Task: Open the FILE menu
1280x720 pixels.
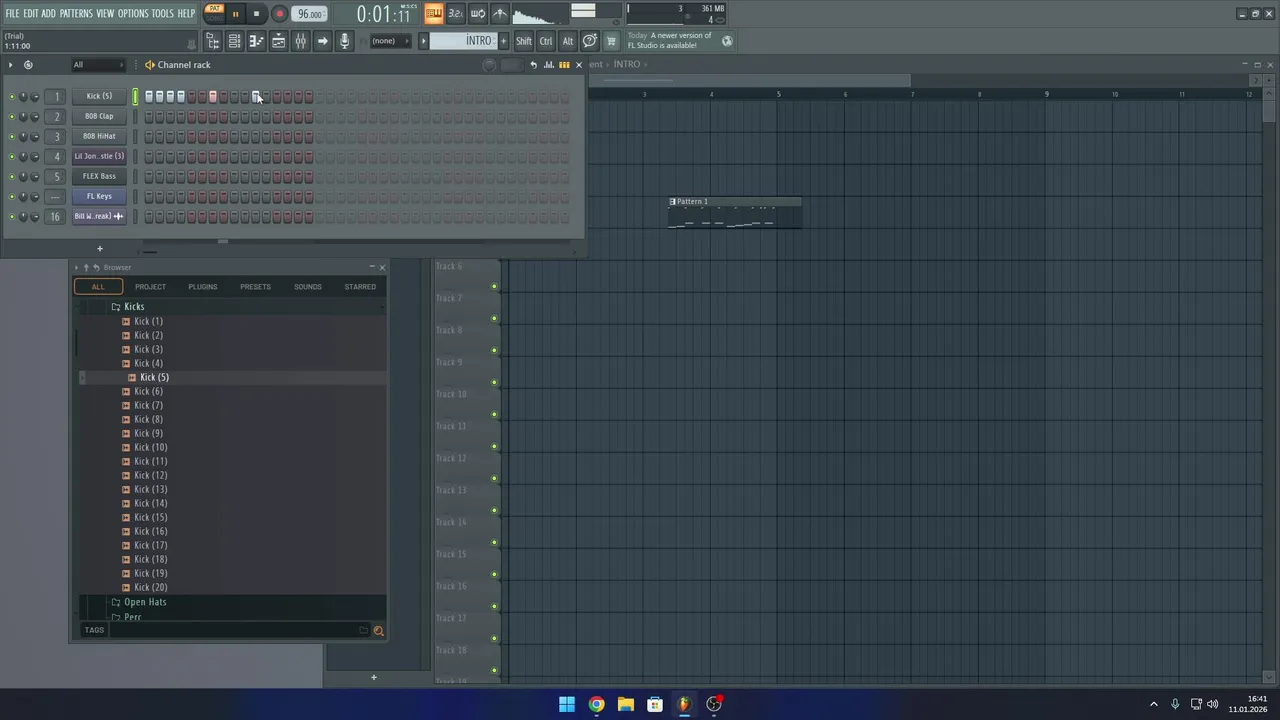Action: (12, 13)
